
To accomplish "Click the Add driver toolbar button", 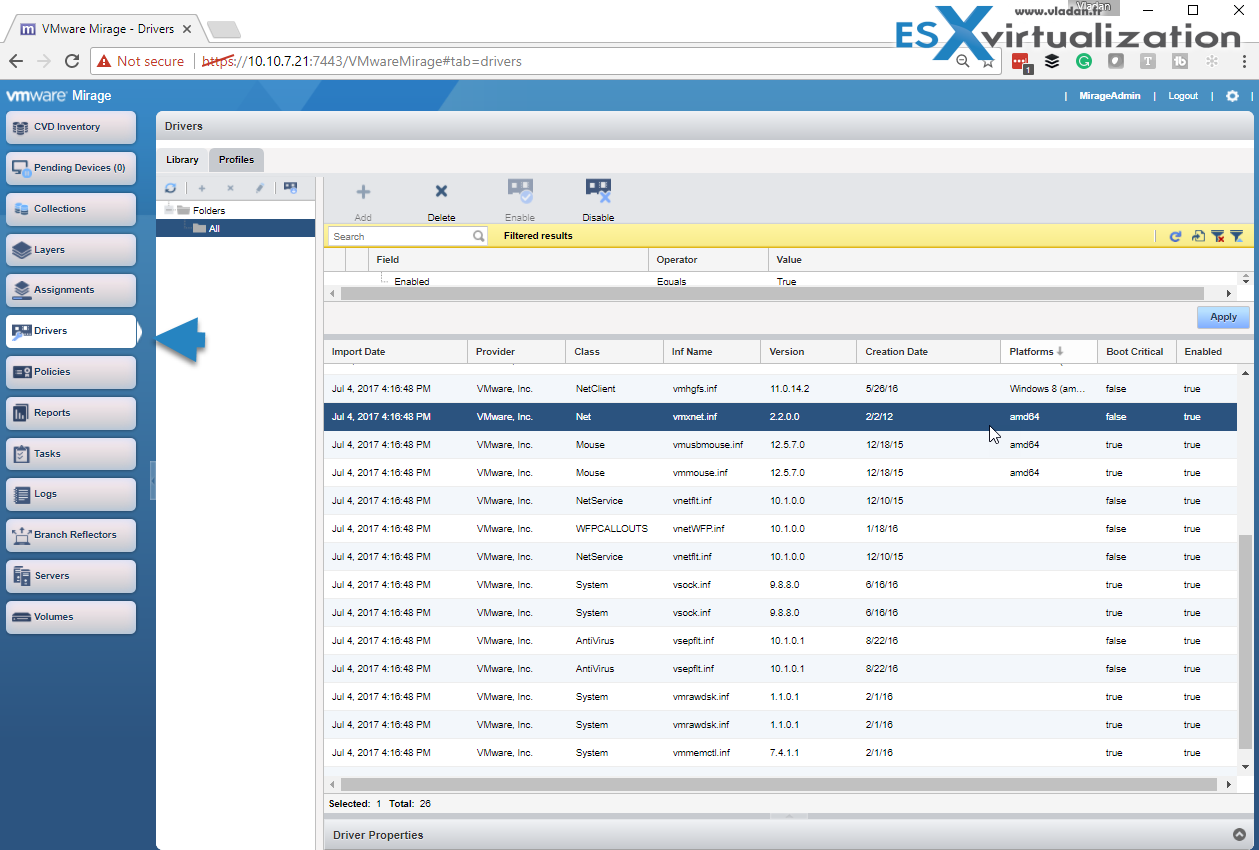I will coord(363,201).
